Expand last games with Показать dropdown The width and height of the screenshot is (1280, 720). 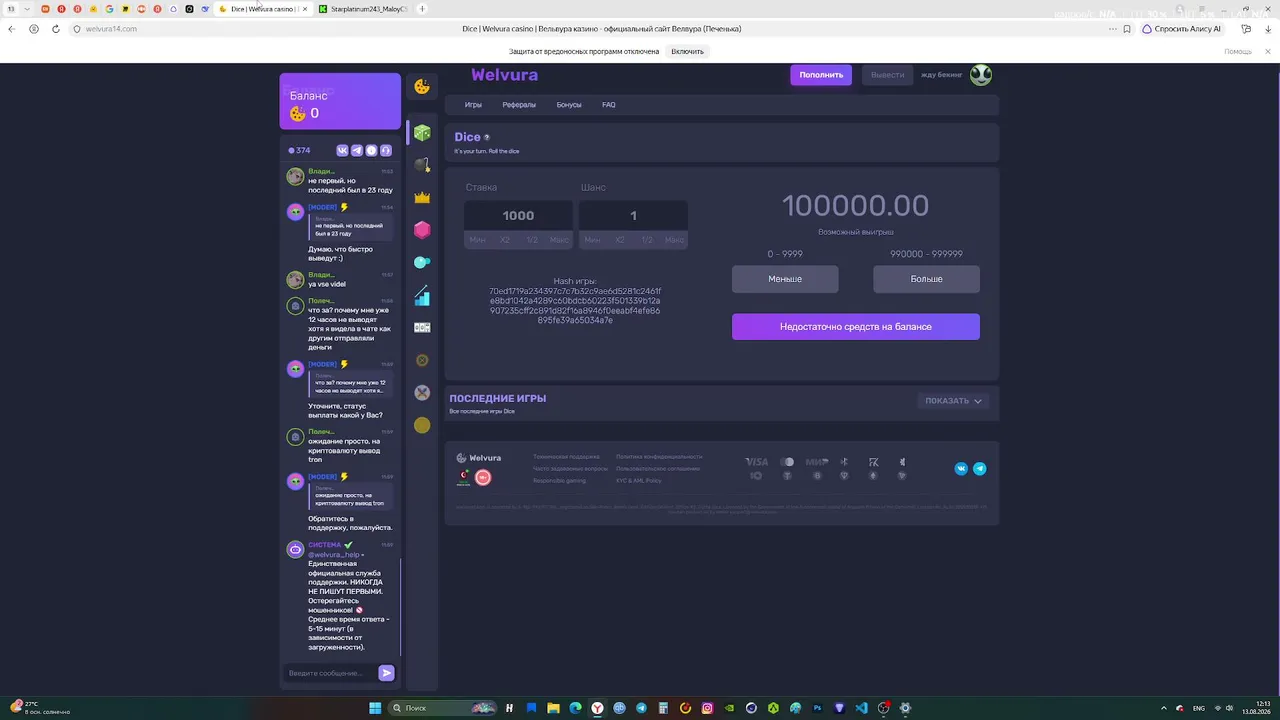tap(953, 401)
